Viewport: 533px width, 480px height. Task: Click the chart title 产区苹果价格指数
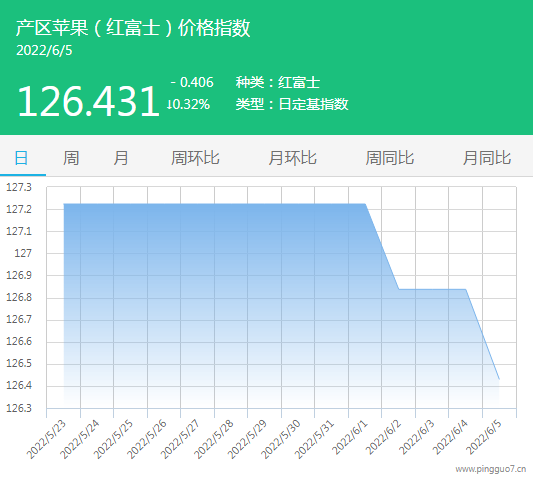click(133, 28)
